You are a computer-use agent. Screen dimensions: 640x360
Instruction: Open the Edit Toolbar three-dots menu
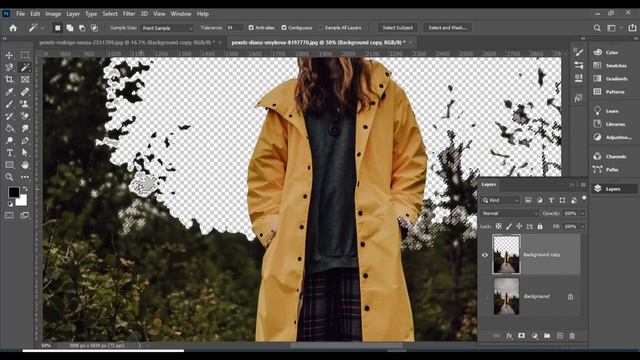(25, 177)
